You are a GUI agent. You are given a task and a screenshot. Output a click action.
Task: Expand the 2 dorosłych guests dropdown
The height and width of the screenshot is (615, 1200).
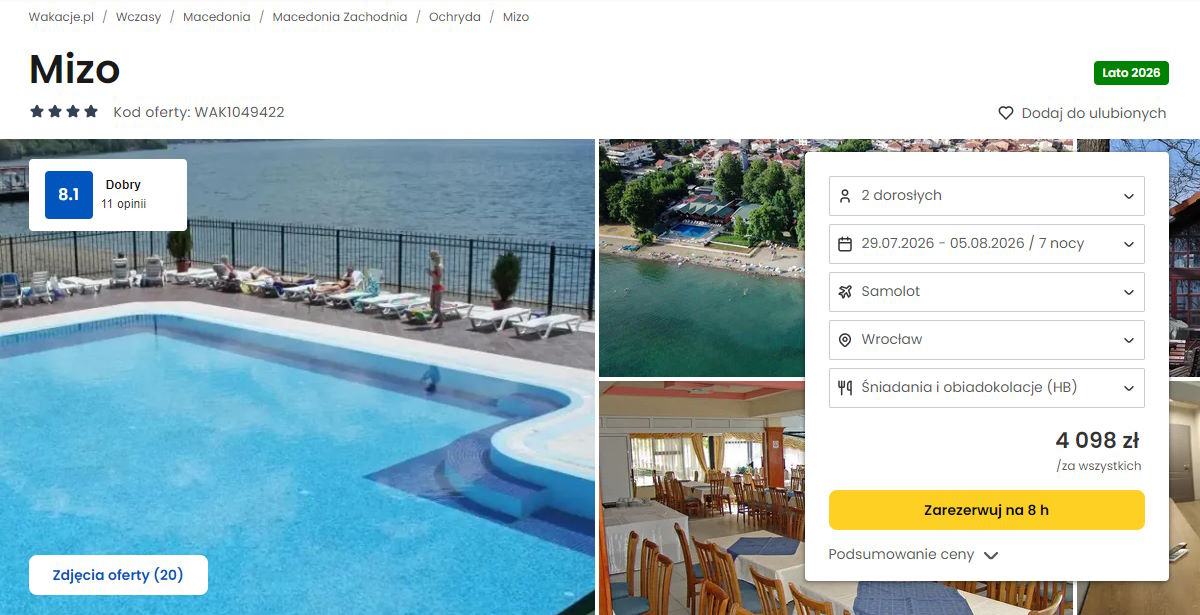987,196
